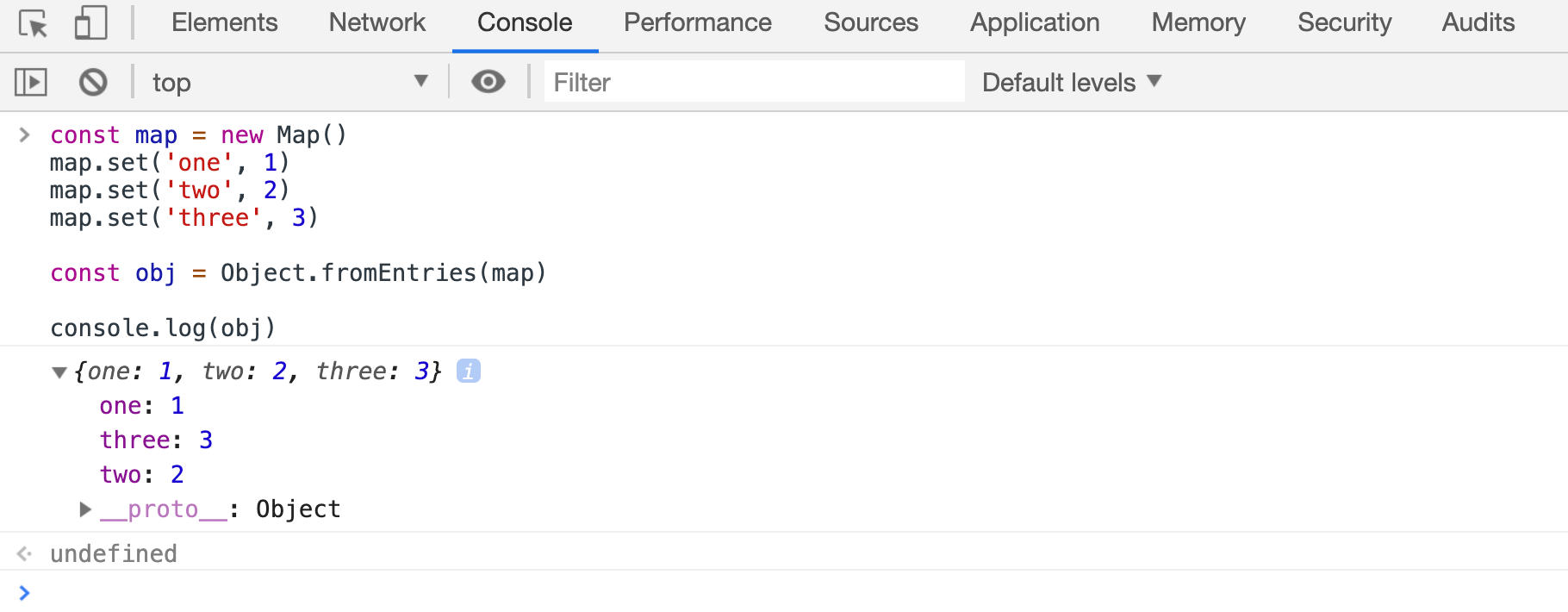Select the 'three: 3' property row
Image resolution: width=1568 pixels, height=612 pixels.
(156, 440)
